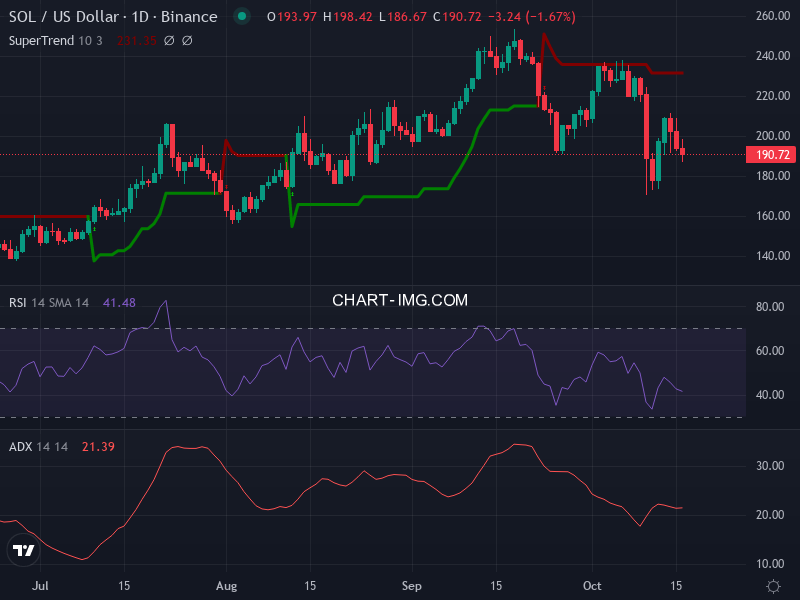Click the TradingView logo icon
Screen dimensions: 800x600
[x=23, y=550]
